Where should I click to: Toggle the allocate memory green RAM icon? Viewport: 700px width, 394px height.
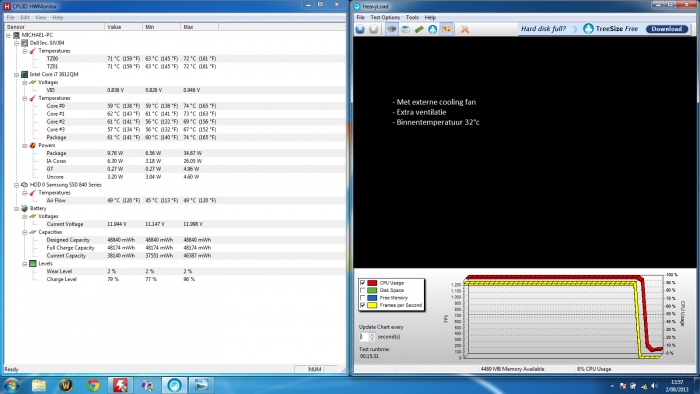(x=419, y=29)
